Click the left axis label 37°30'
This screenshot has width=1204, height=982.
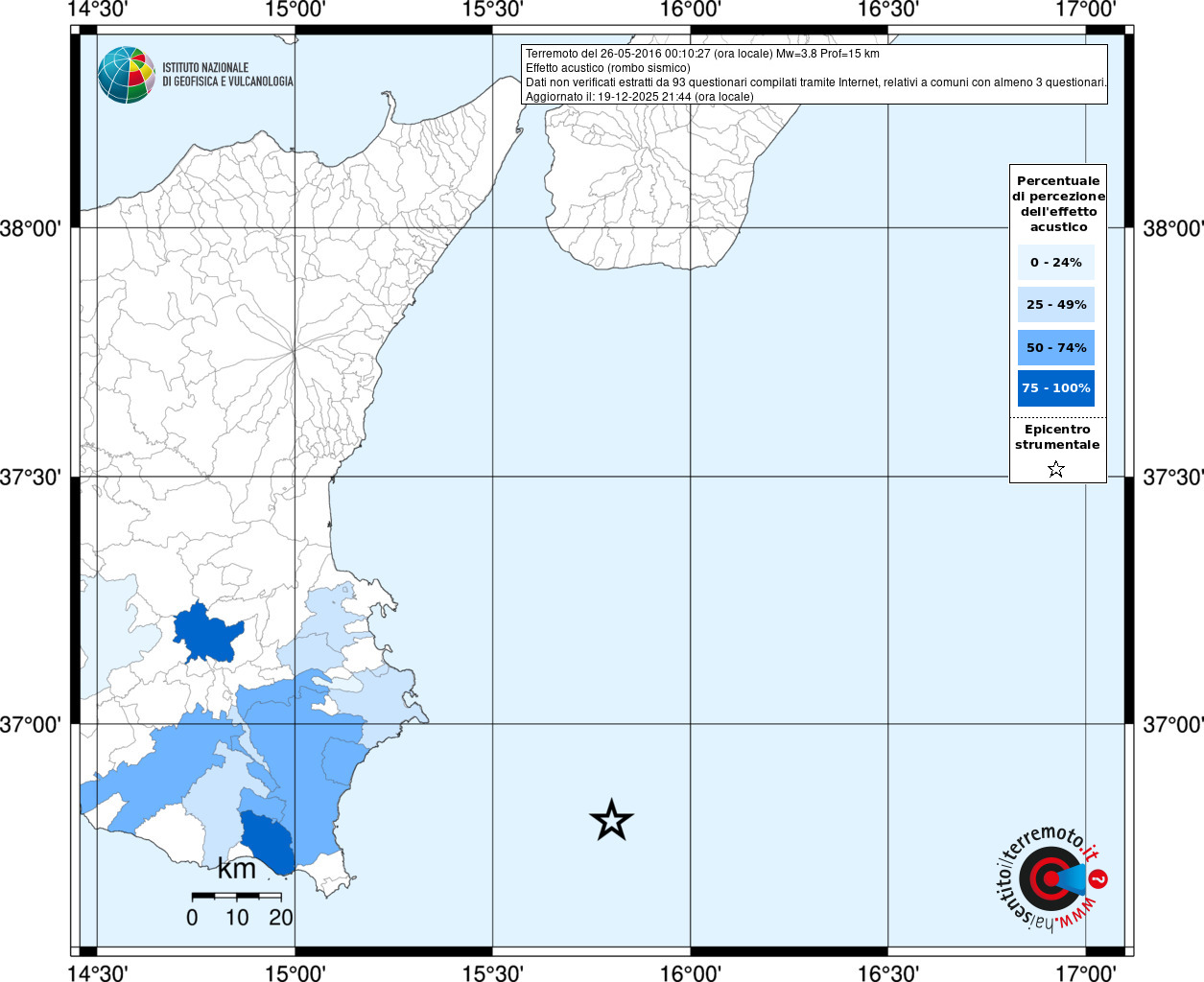tap(30, 477)
